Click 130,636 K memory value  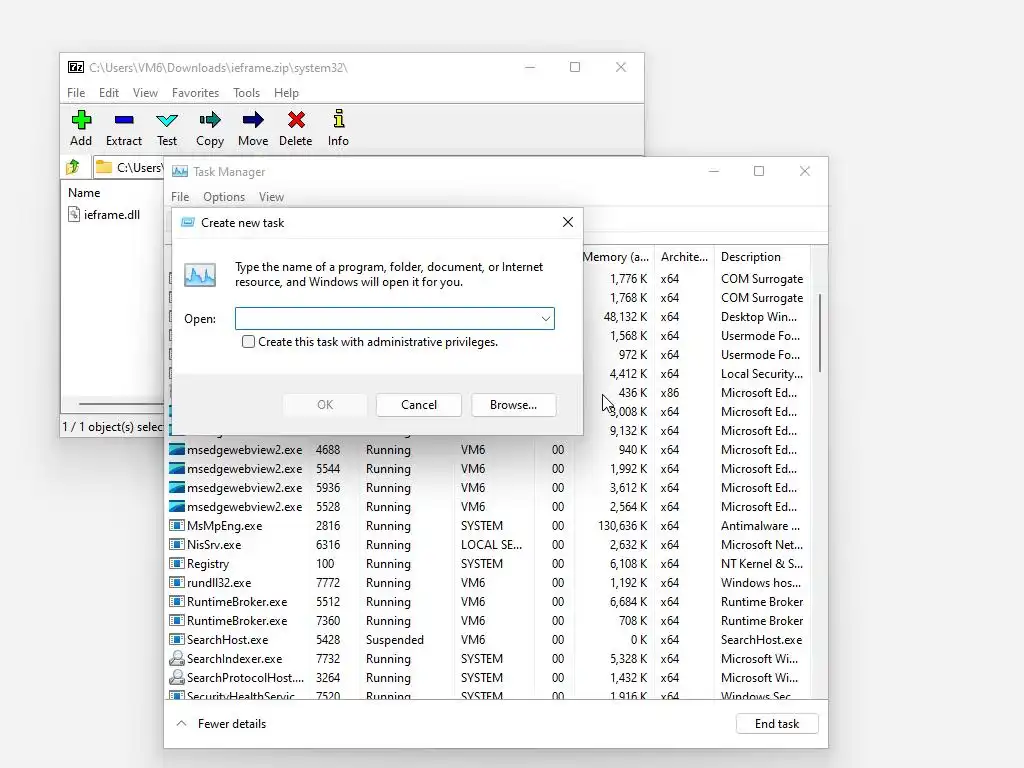click(x=622, y=526)
